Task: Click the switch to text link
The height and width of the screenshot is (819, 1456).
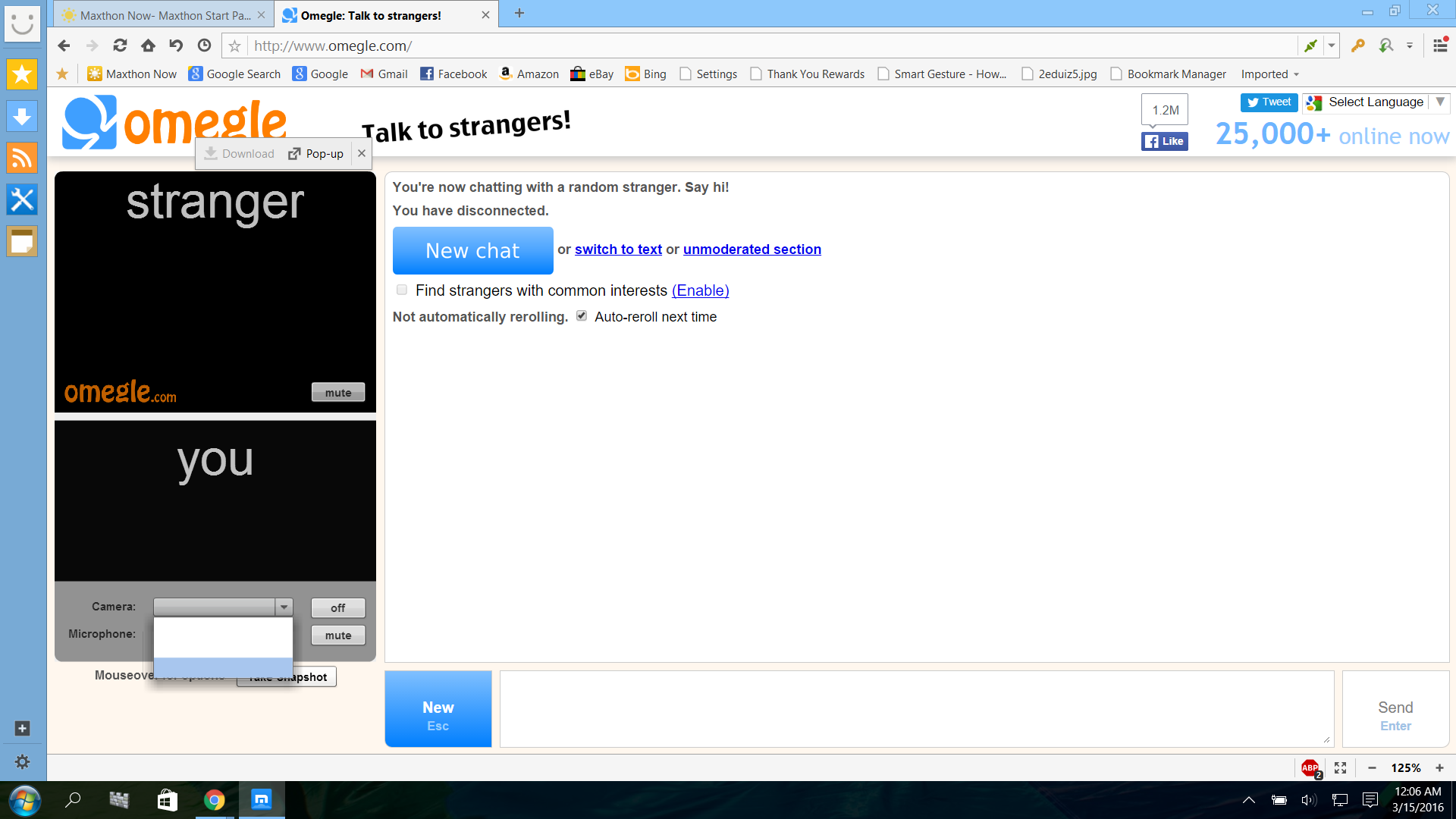Action: click(618, 249)
